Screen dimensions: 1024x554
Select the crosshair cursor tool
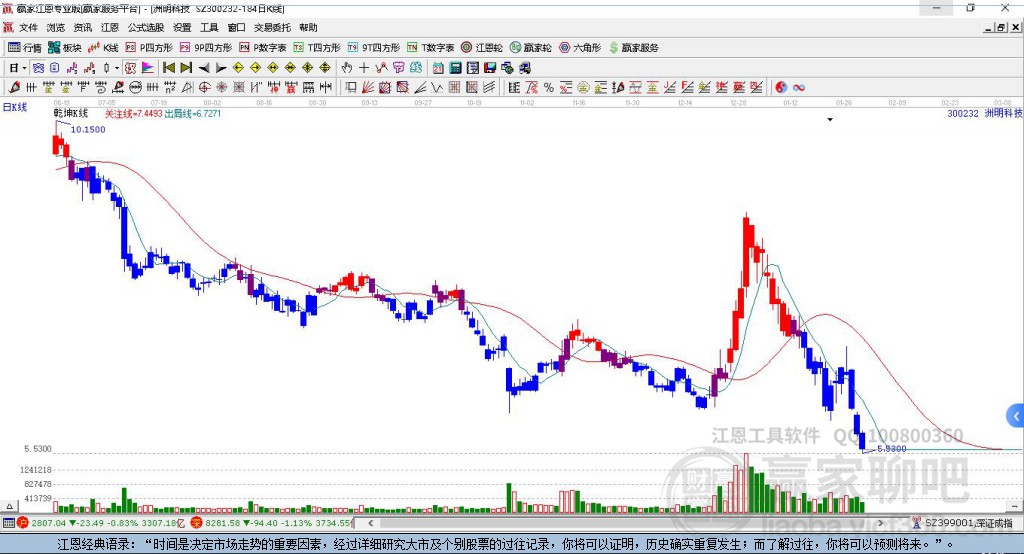click(x=364, y=68)
